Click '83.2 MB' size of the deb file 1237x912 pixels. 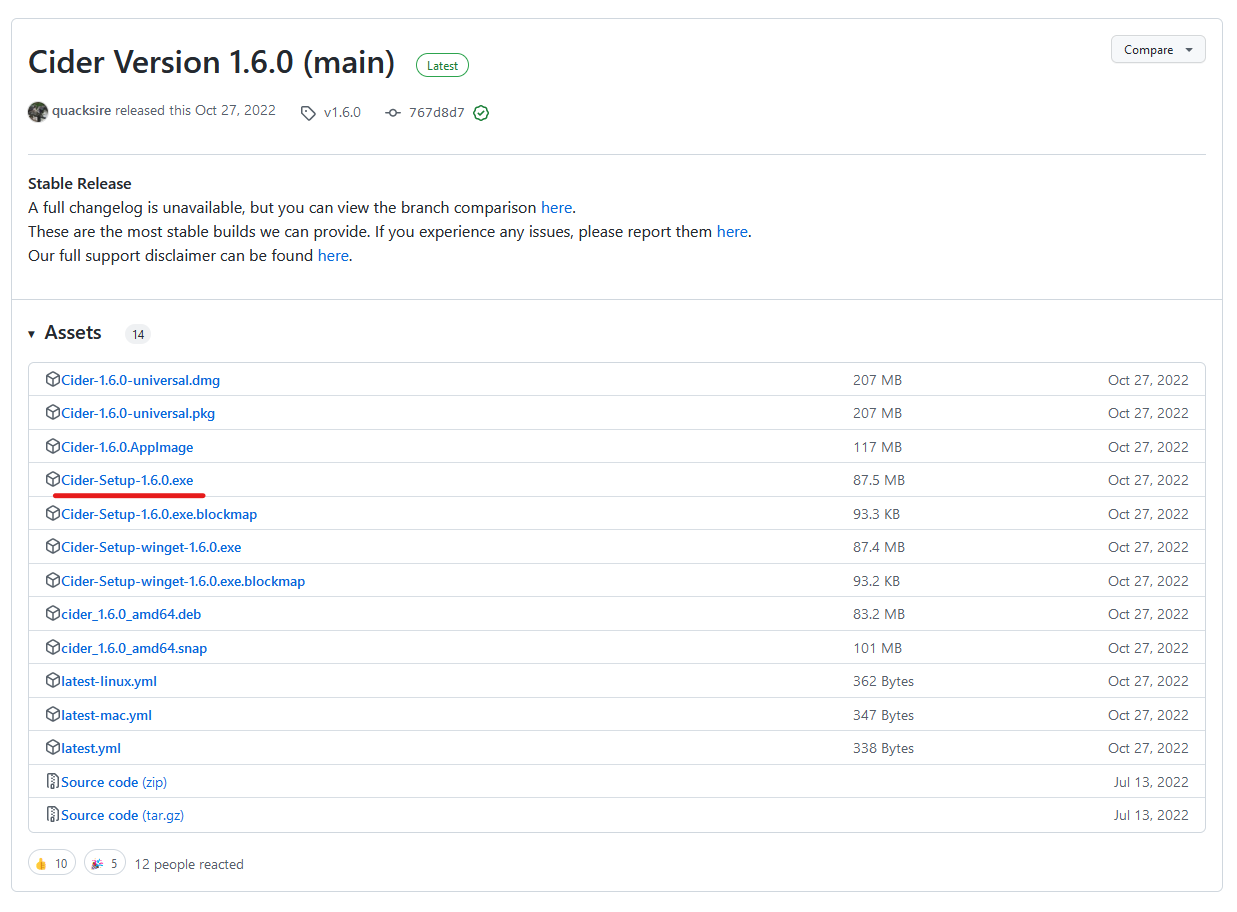879,614
